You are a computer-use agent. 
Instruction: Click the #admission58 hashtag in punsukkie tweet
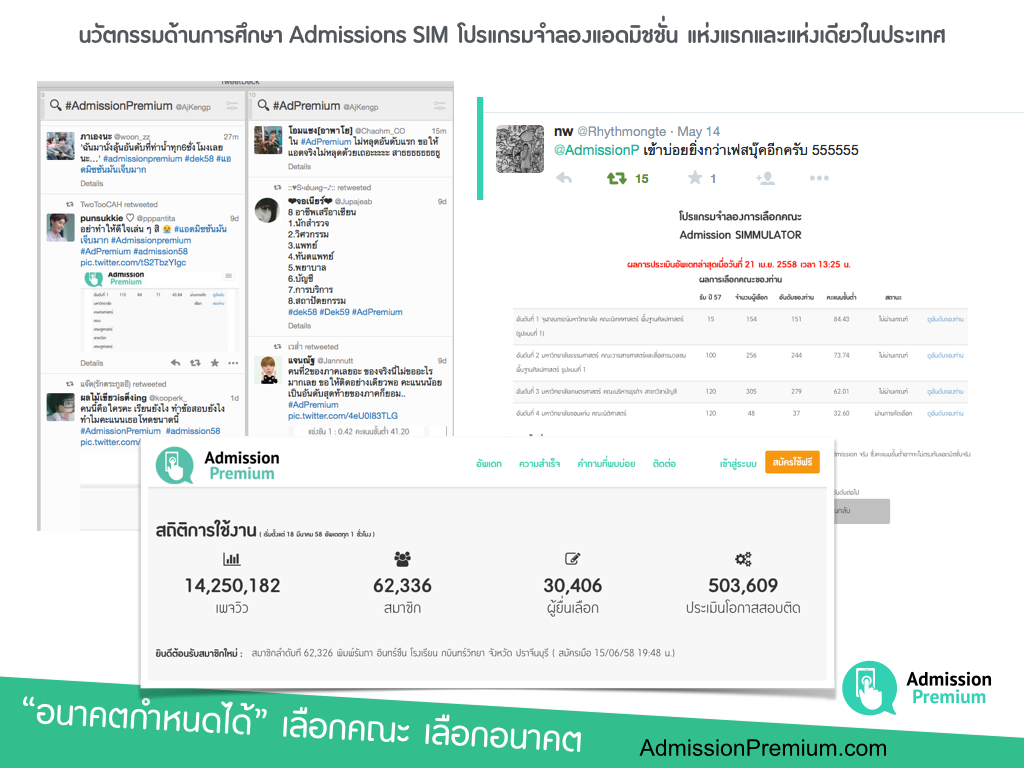161,251
